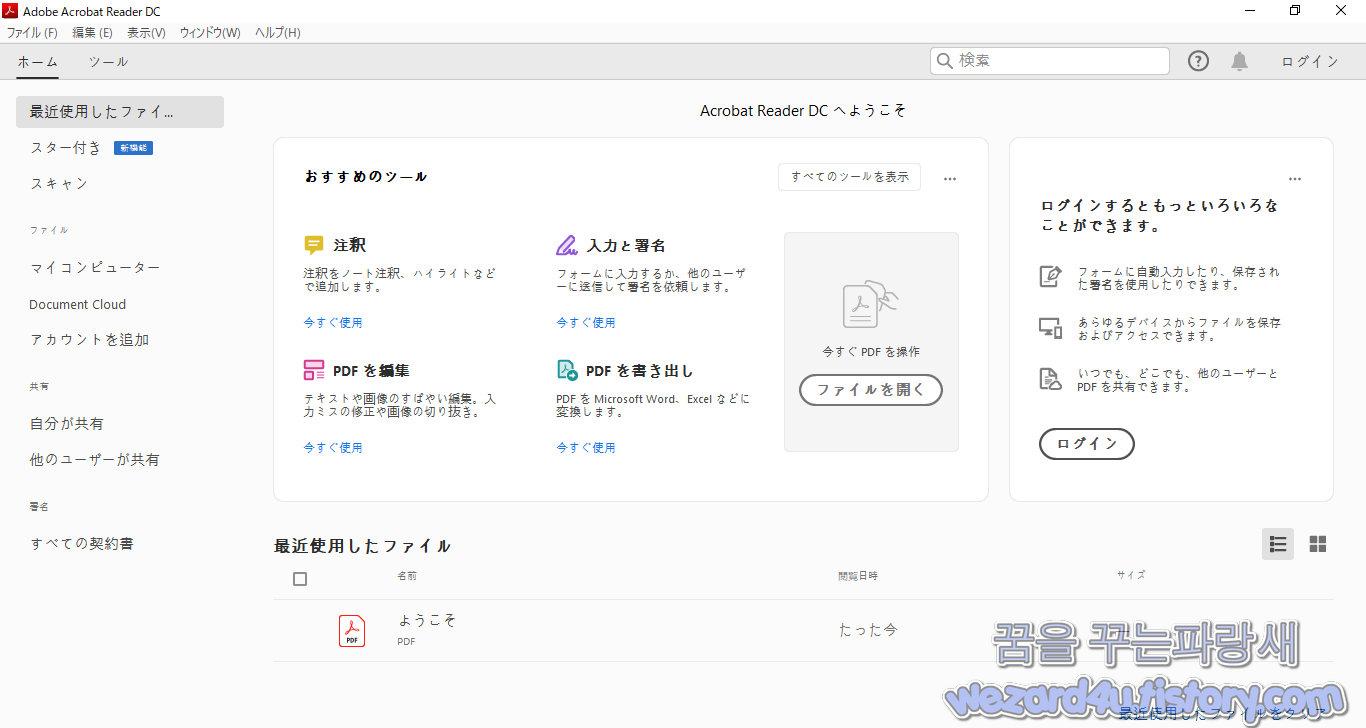Viewport: 1366px width, 728px height.
Task: Click the form auto-fill icon in login card
Action: pyautogui.click(x=1050, y=277)
